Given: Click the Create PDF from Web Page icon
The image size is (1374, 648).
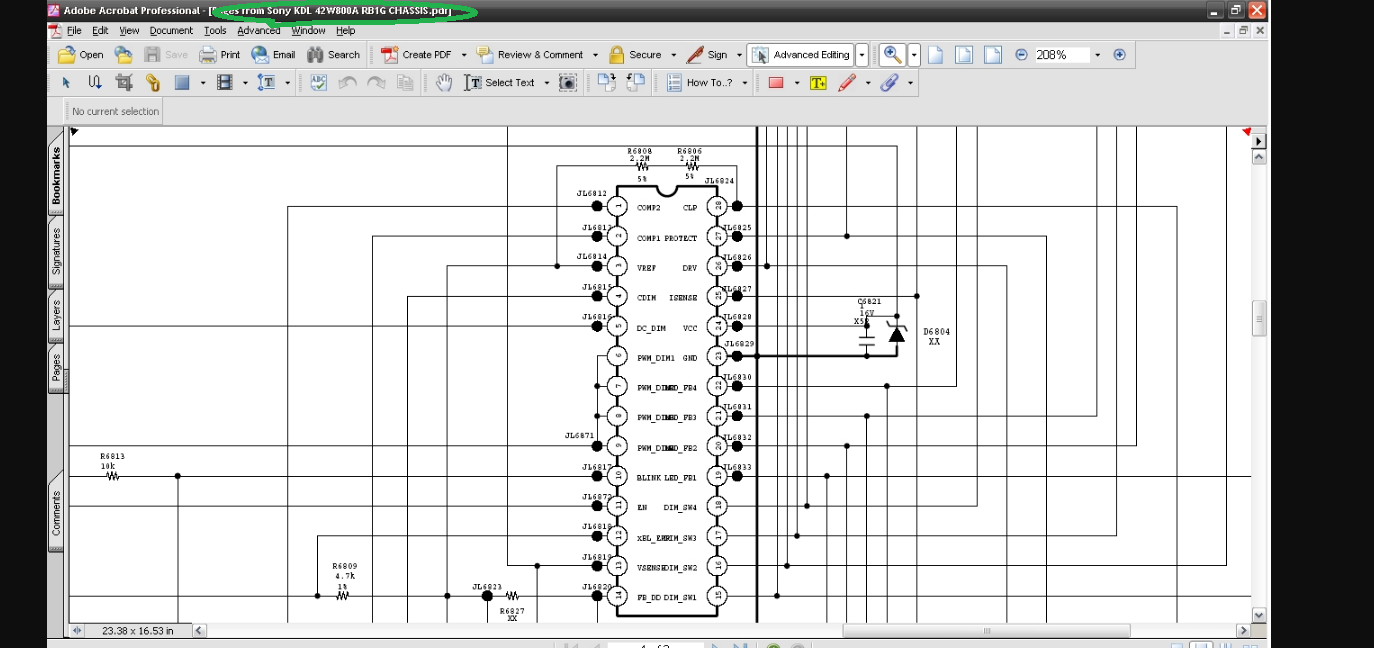Looking at the screenshot, I should (x=123, y=55).
